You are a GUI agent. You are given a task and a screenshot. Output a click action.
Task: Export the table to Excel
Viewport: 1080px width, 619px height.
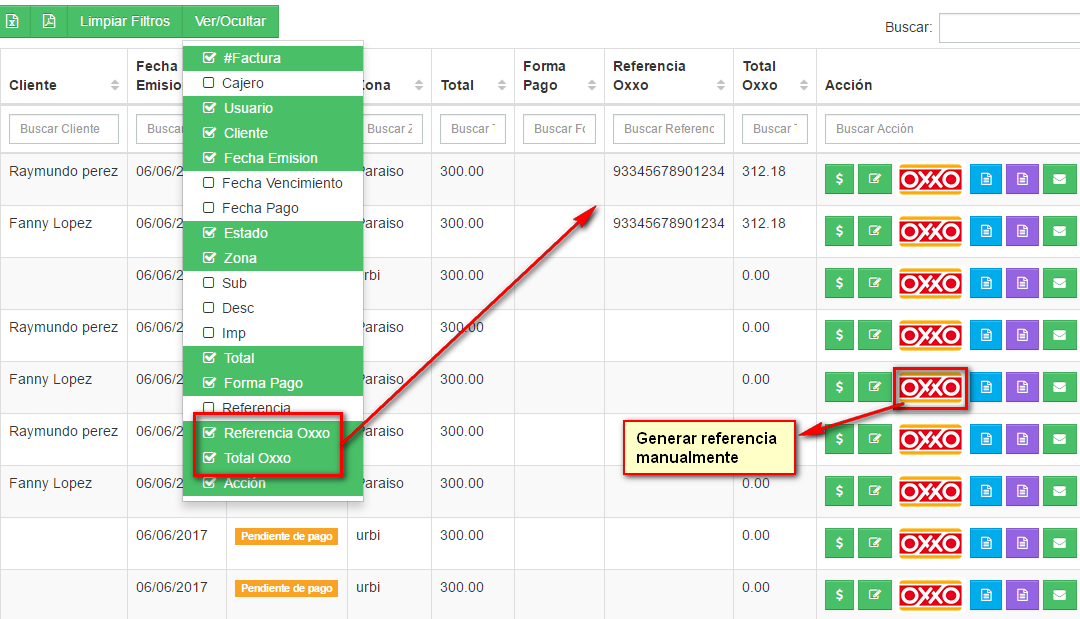point(13,21)
